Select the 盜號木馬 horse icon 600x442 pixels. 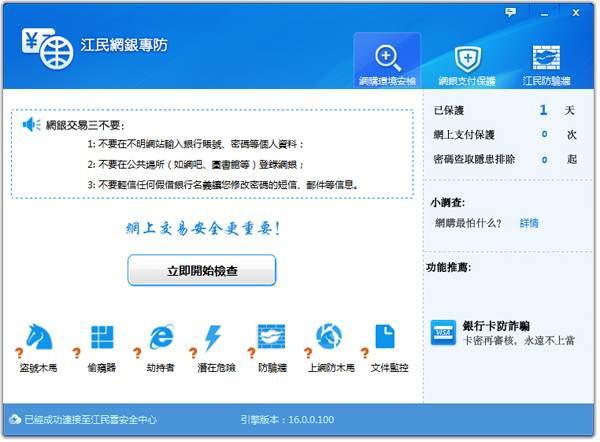[x=39, y=338]
